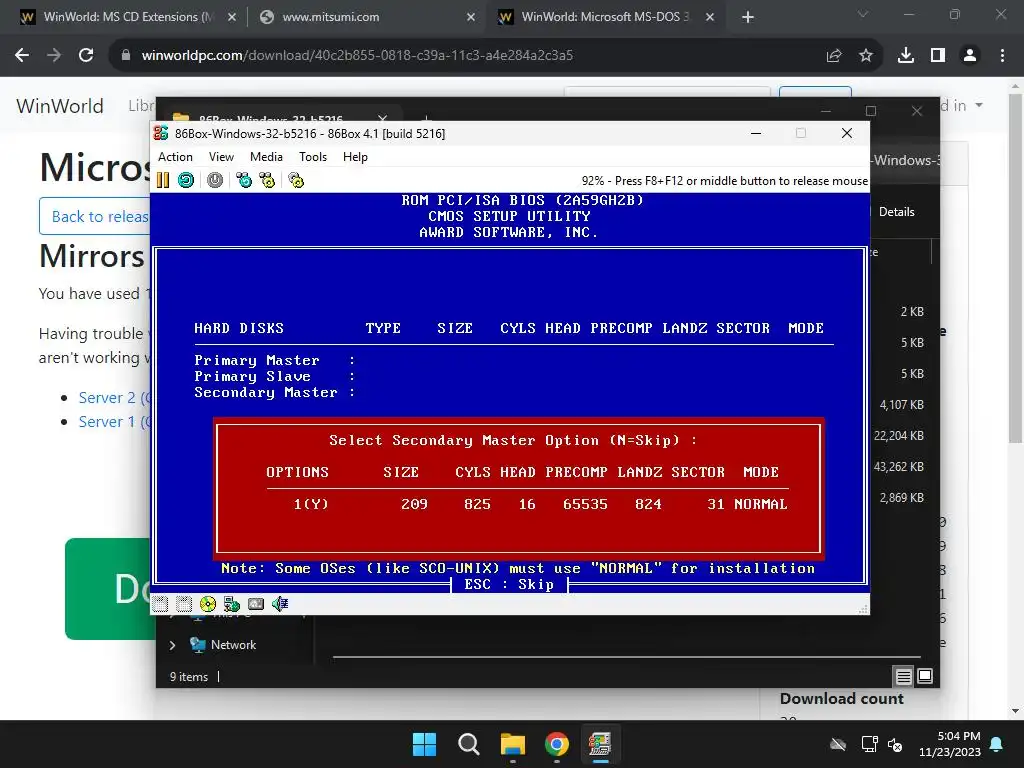Go back in Chrome history
This screenshot has height=768, width=1024.
22,56
